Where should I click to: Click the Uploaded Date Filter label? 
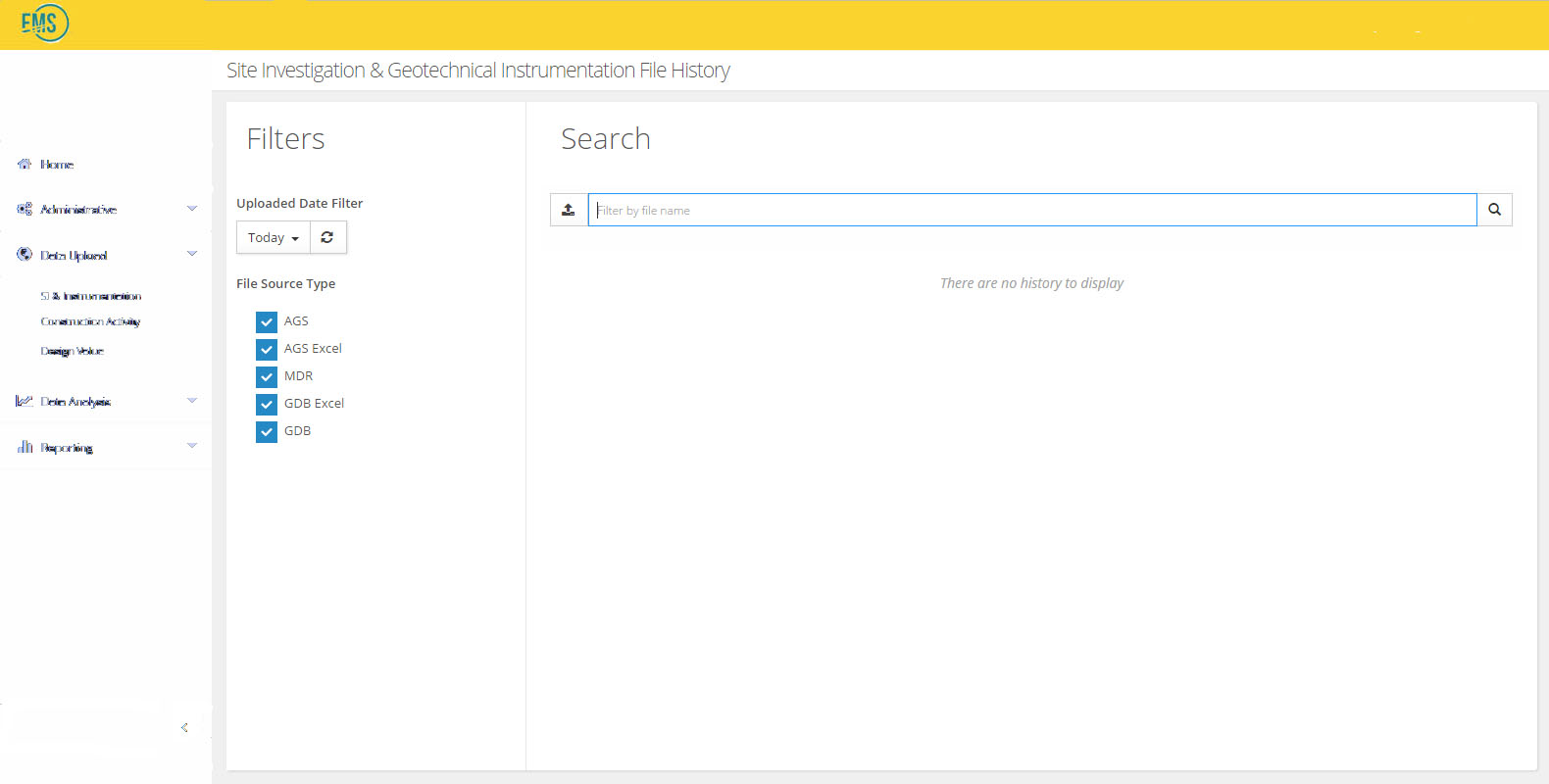pos(299,203)
